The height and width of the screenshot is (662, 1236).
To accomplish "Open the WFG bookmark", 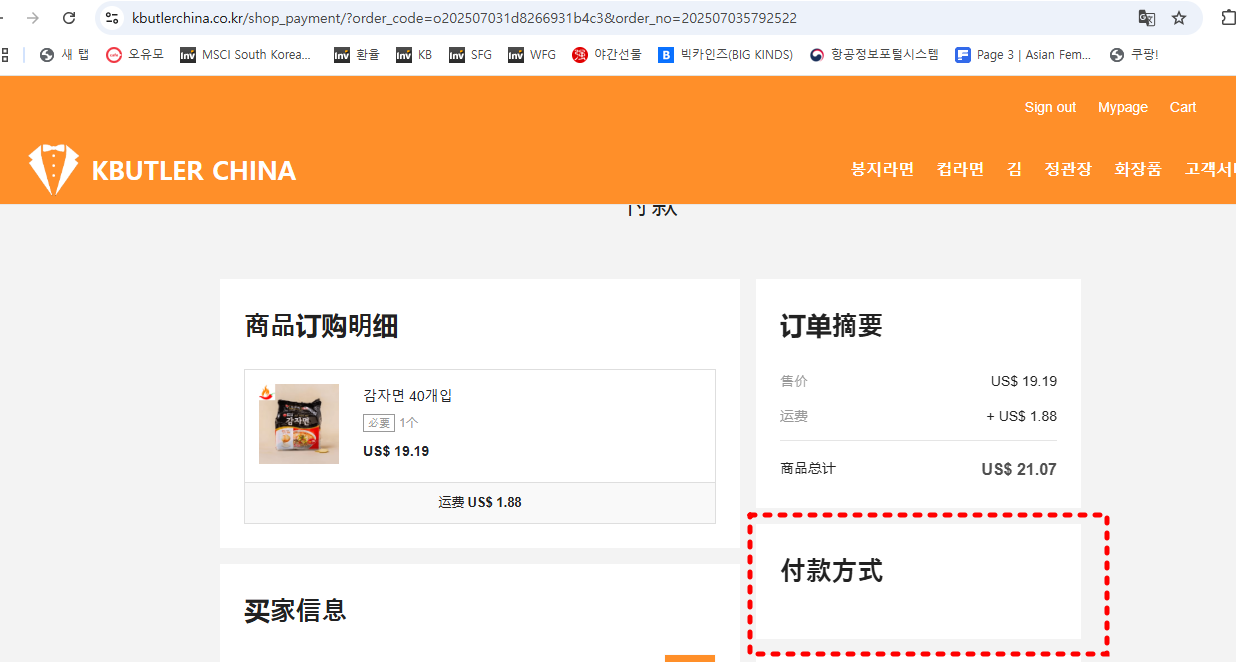I will tap(532, 55).
